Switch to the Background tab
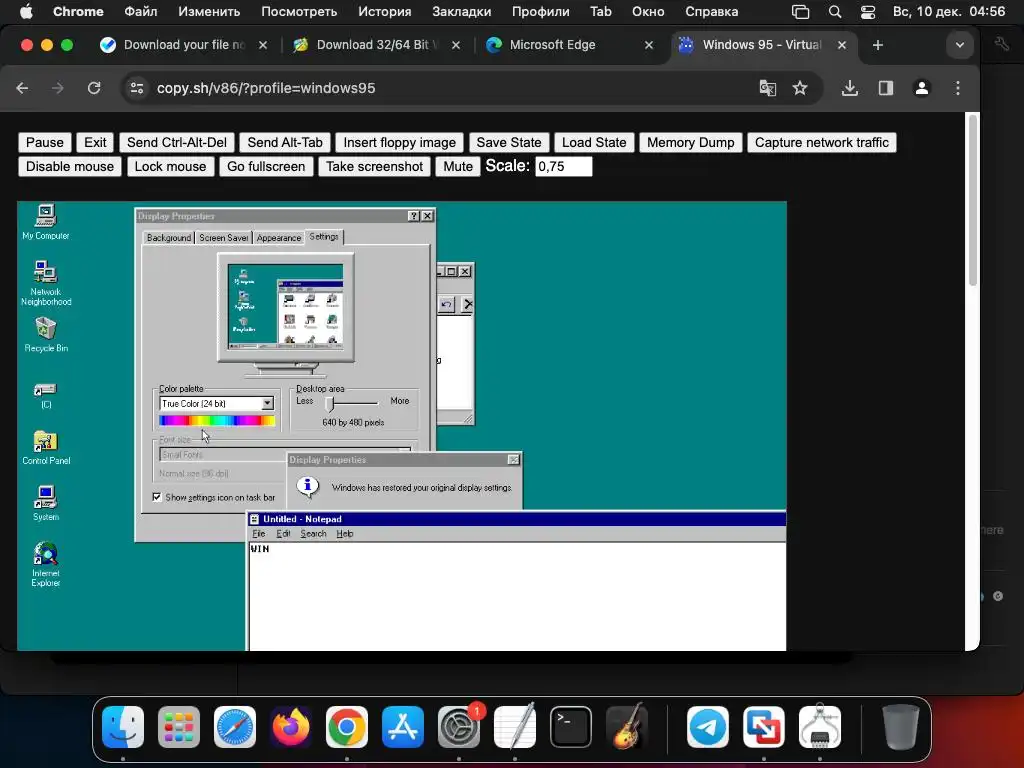The width and height of the screenshot is (1024, 768). 168,238
